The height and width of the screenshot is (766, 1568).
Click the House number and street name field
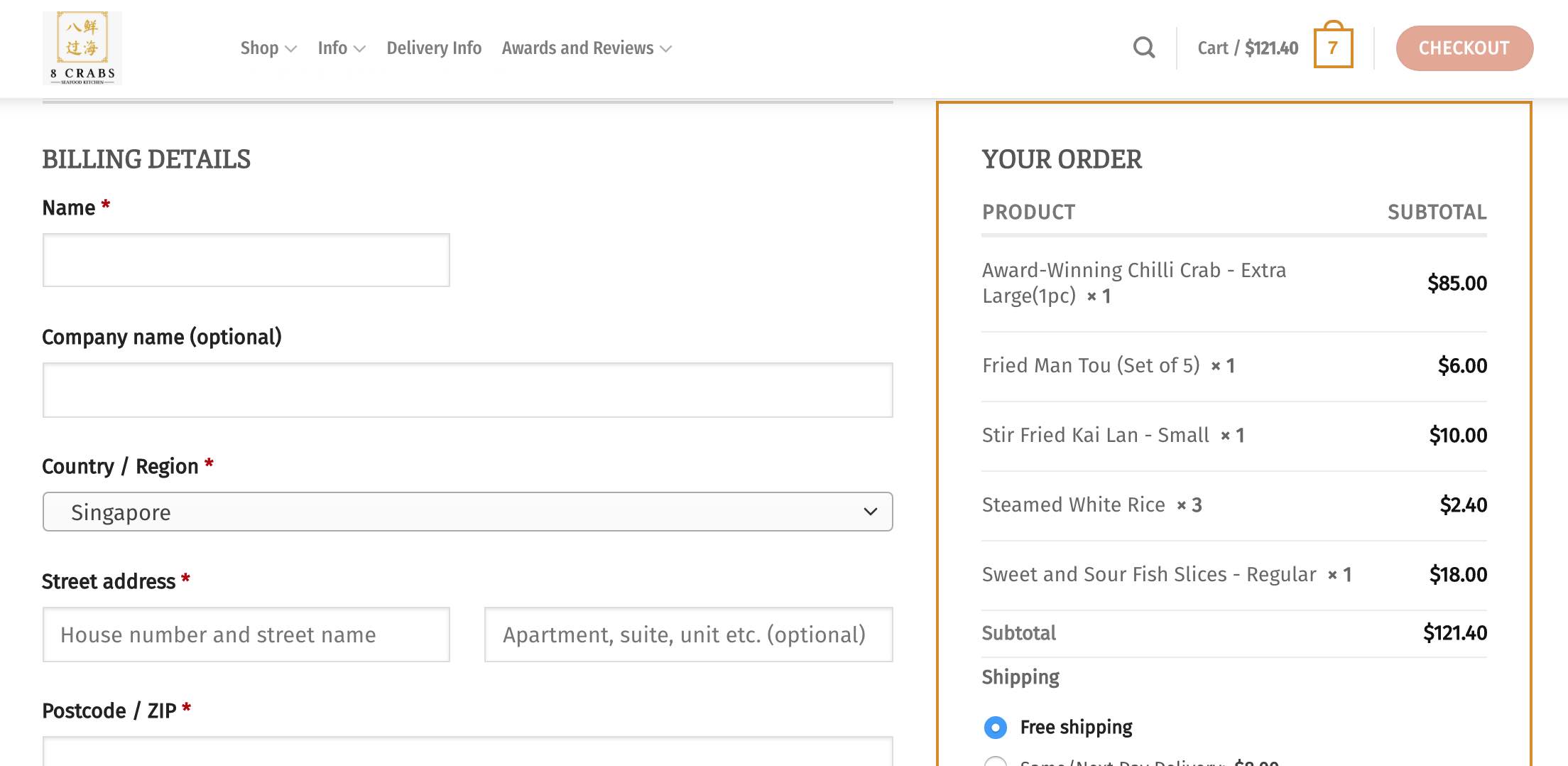[x=246, y=635]
